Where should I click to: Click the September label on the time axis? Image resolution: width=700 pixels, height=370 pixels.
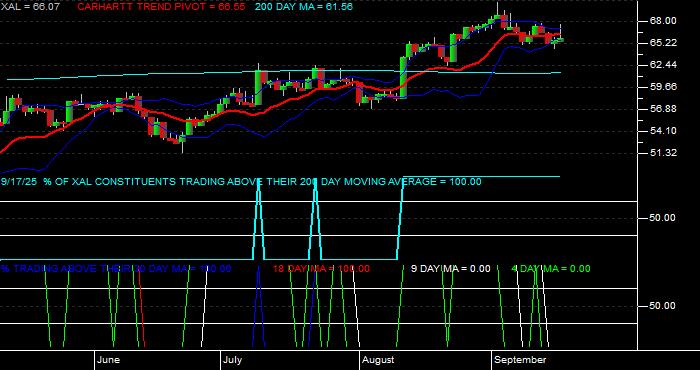[520, 360]
